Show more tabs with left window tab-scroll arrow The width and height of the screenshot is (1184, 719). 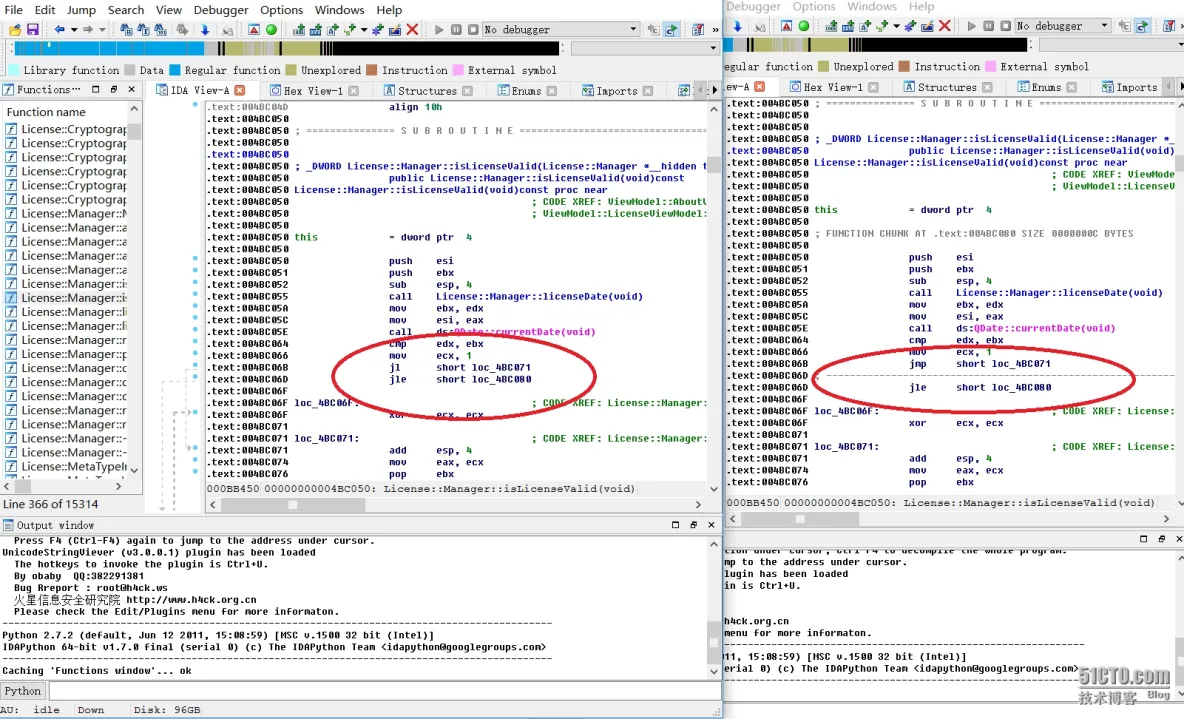click(714, 91)
